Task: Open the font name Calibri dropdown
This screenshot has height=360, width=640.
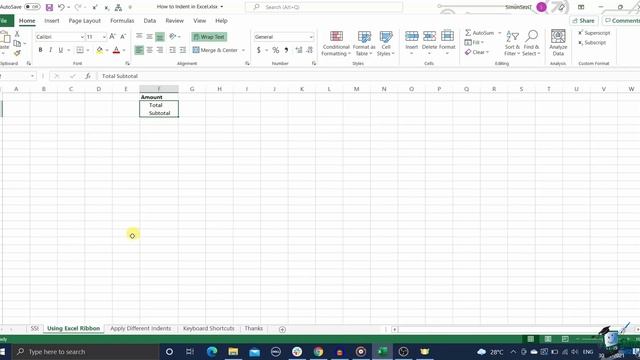Action: click(x=82, y=37)
